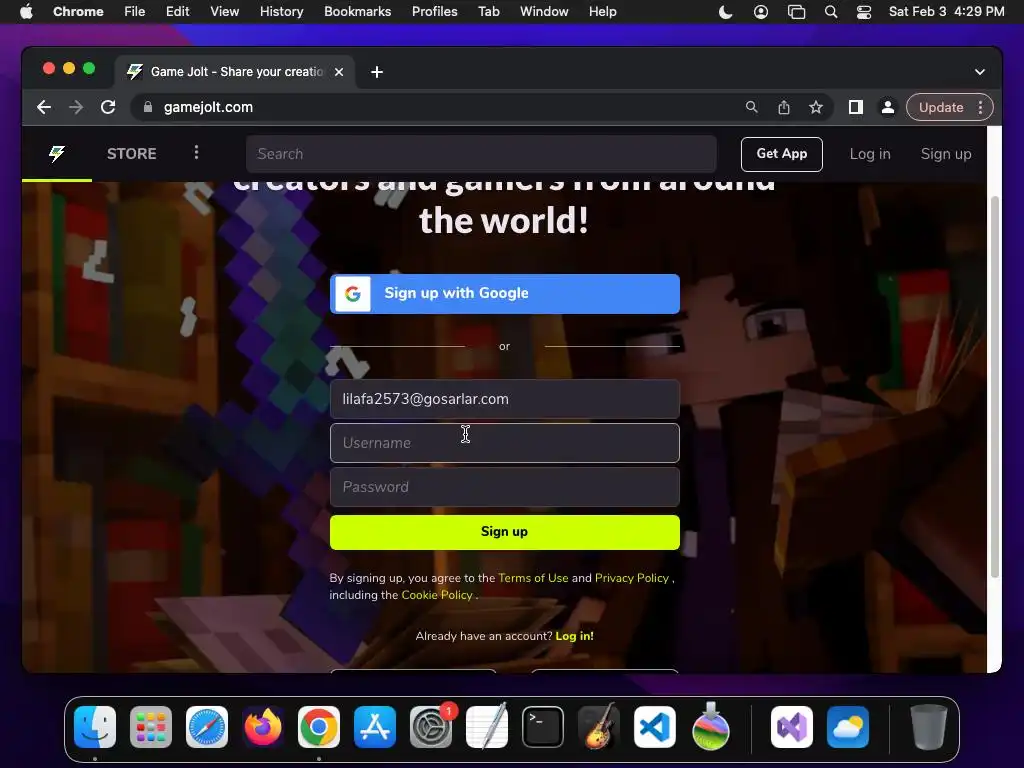
Task: Click the Log in! link below form
Action: [x=575, y=636]
